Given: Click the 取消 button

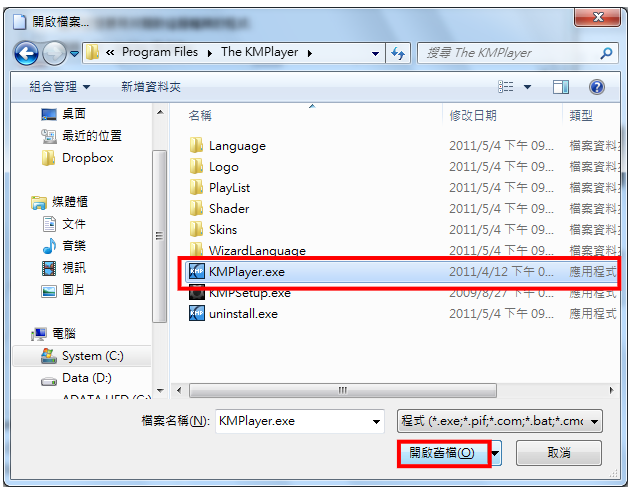Looking at the screenshot, I should pos(559,453).
